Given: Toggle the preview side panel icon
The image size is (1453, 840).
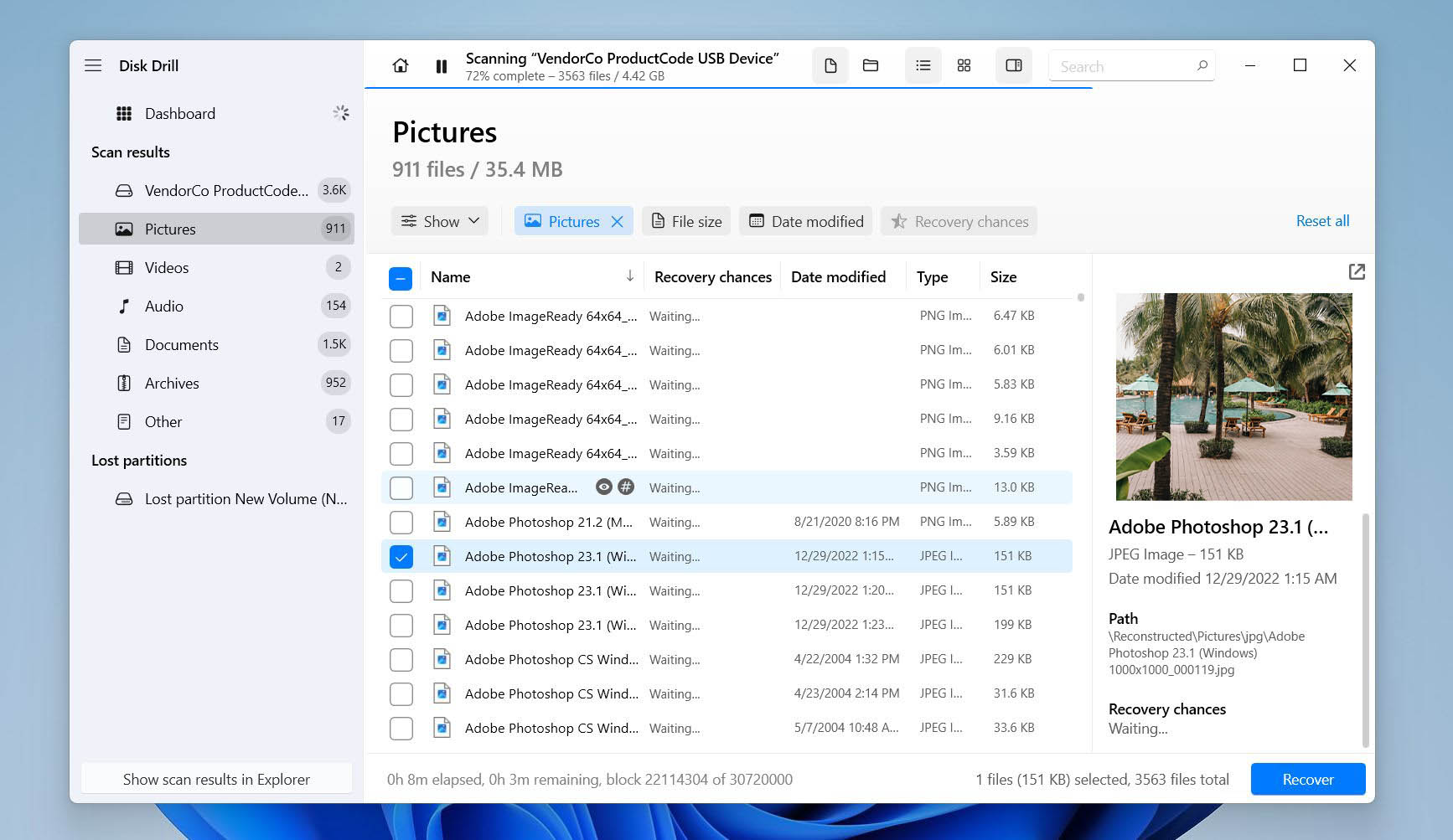Looking at the screenshot, I should point(1014,65).
